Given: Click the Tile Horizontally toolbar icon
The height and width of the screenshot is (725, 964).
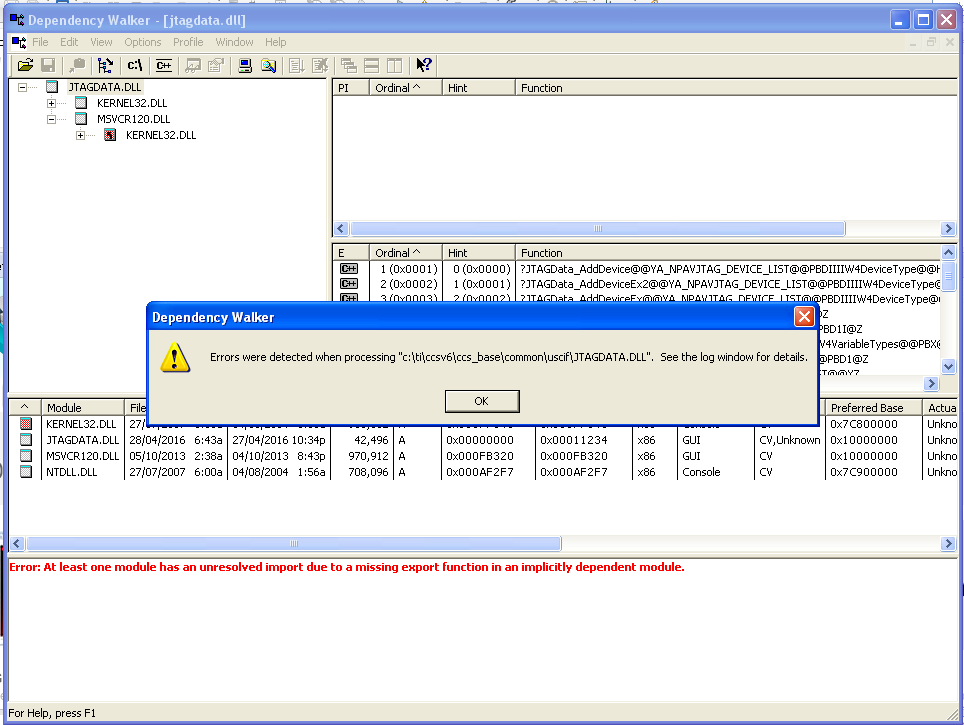Looking at the screenshot, I should coord(371,65).
